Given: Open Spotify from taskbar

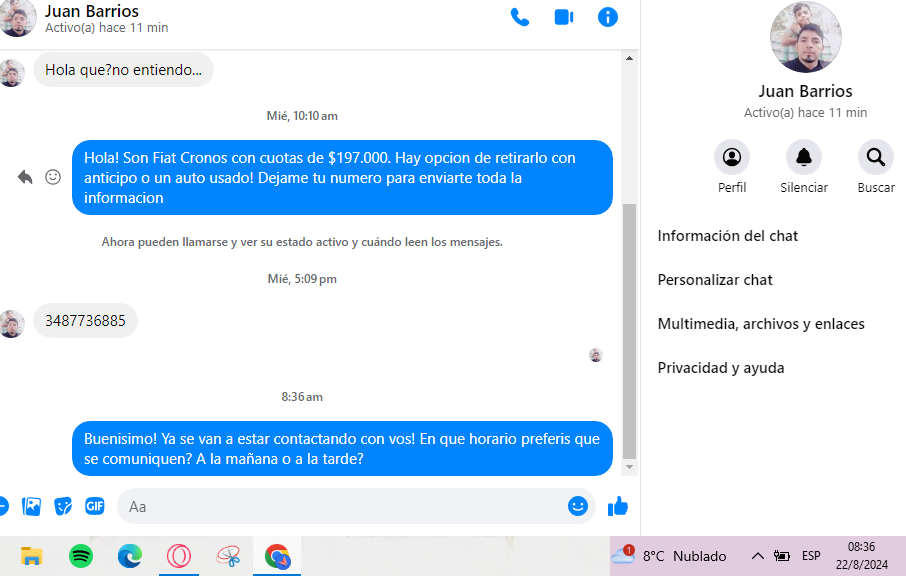Looking at the screenshot, I should tap(81, 556).
